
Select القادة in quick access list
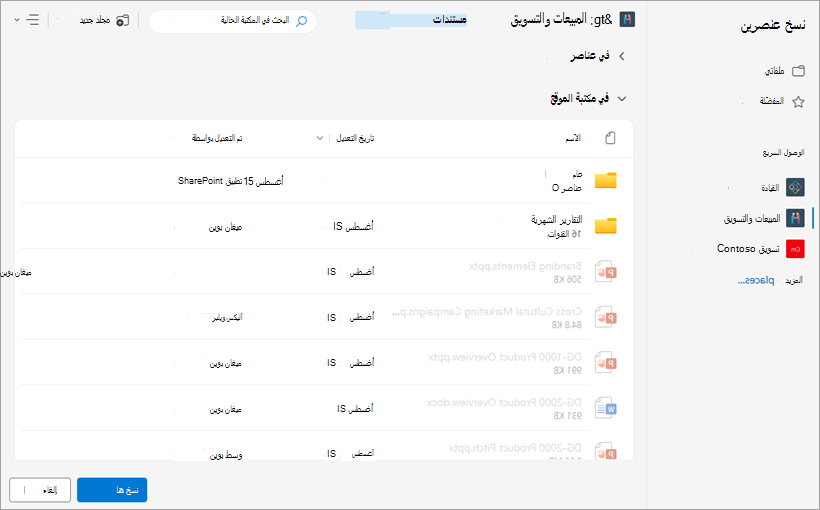[770, 188]
